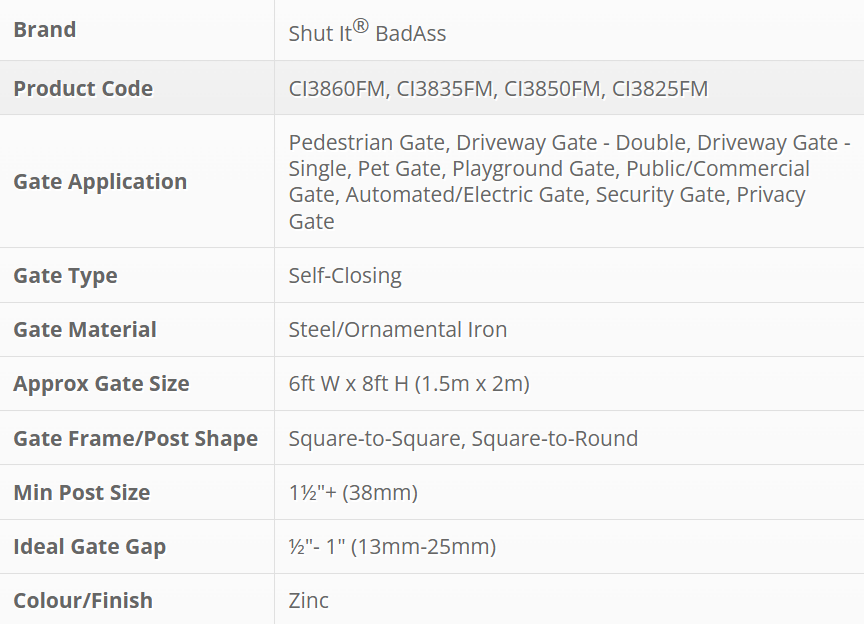Viewport: 864px width, 624px height.
Task: Click the Shut It BadAss brand value
Action: coord(367,32)
